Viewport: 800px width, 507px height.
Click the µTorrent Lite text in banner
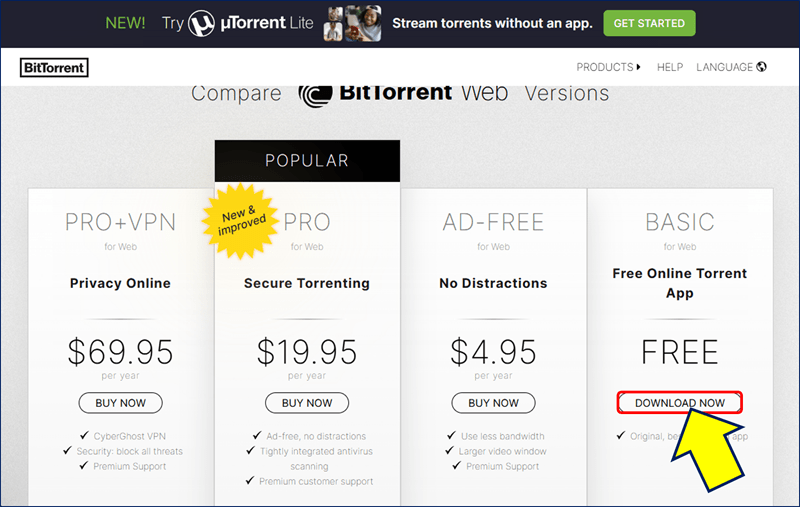coord(267,23)
